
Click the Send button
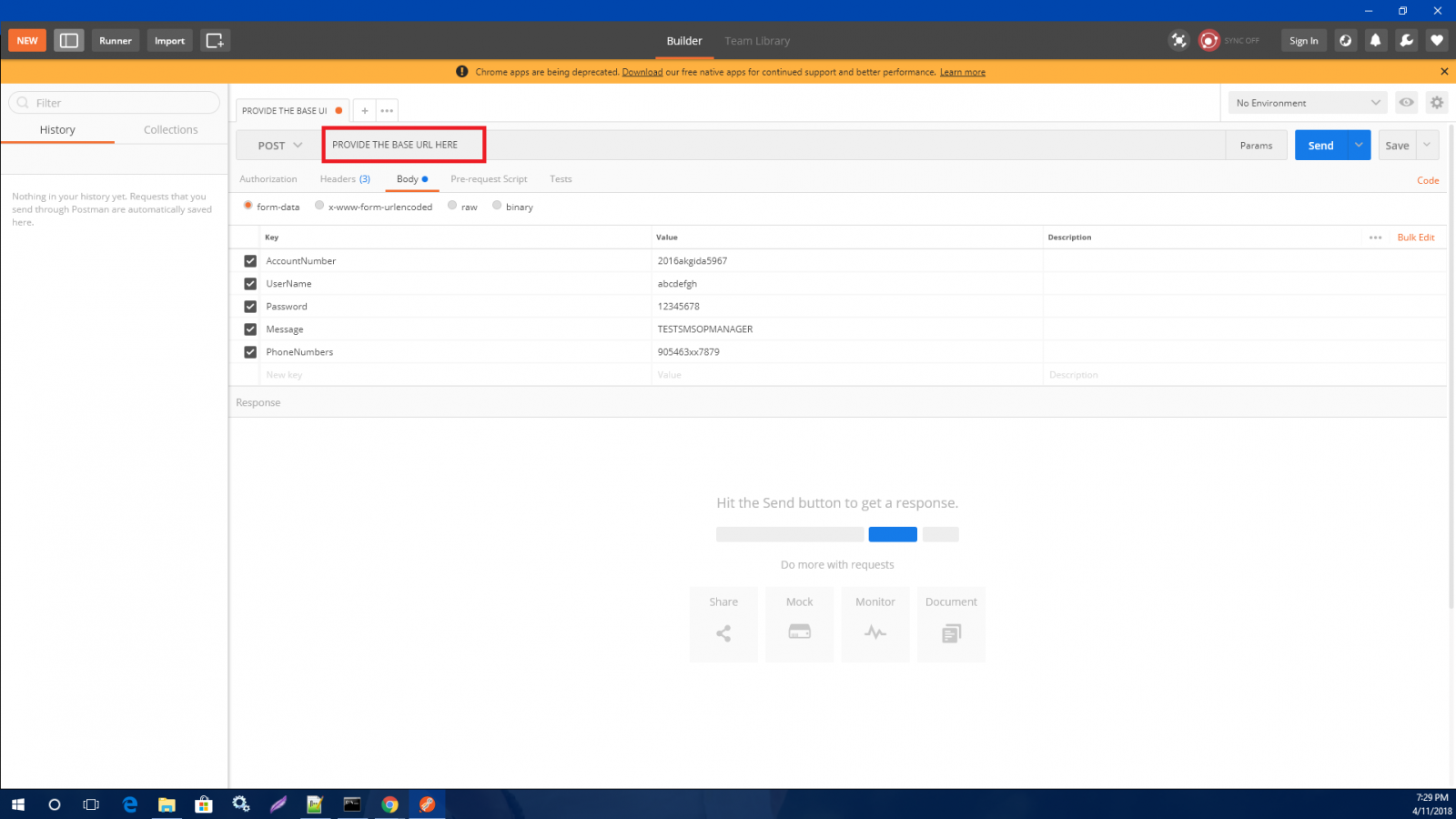tap(1319, 145)
